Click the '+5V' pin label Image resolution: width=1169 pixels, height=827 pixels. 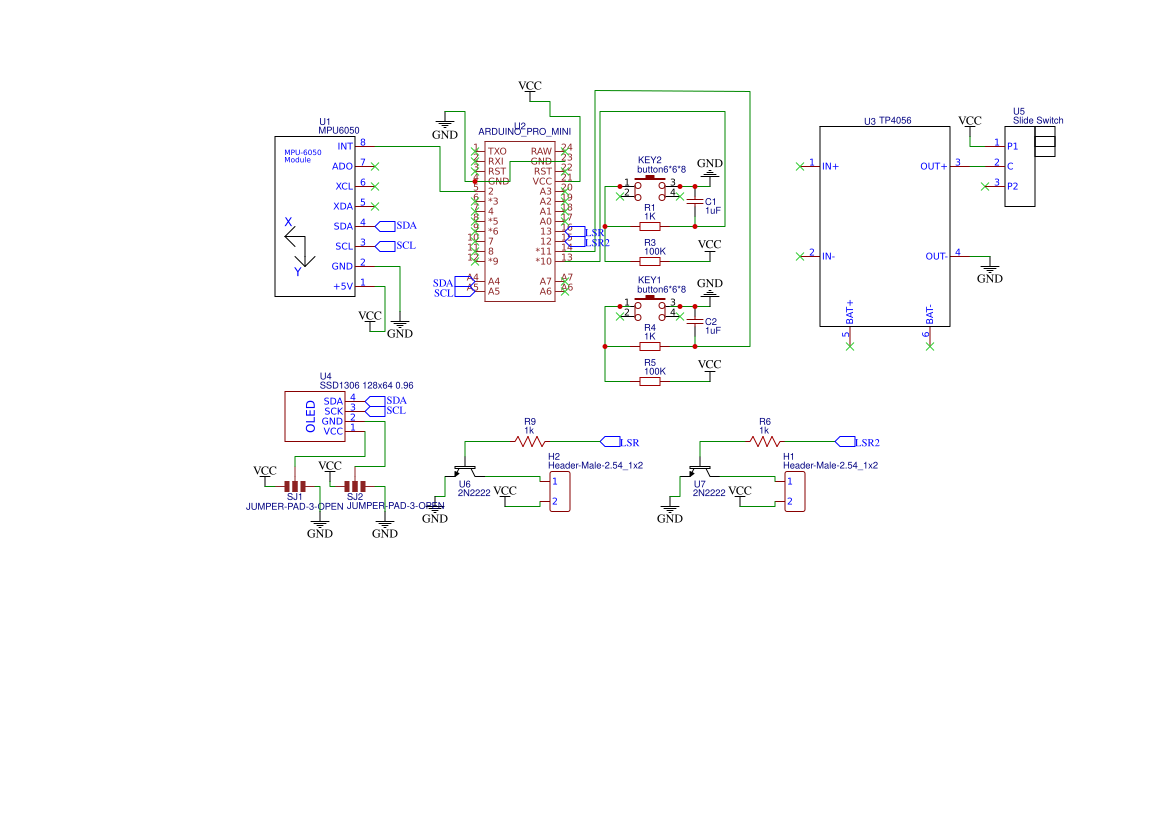click(343, 286)
